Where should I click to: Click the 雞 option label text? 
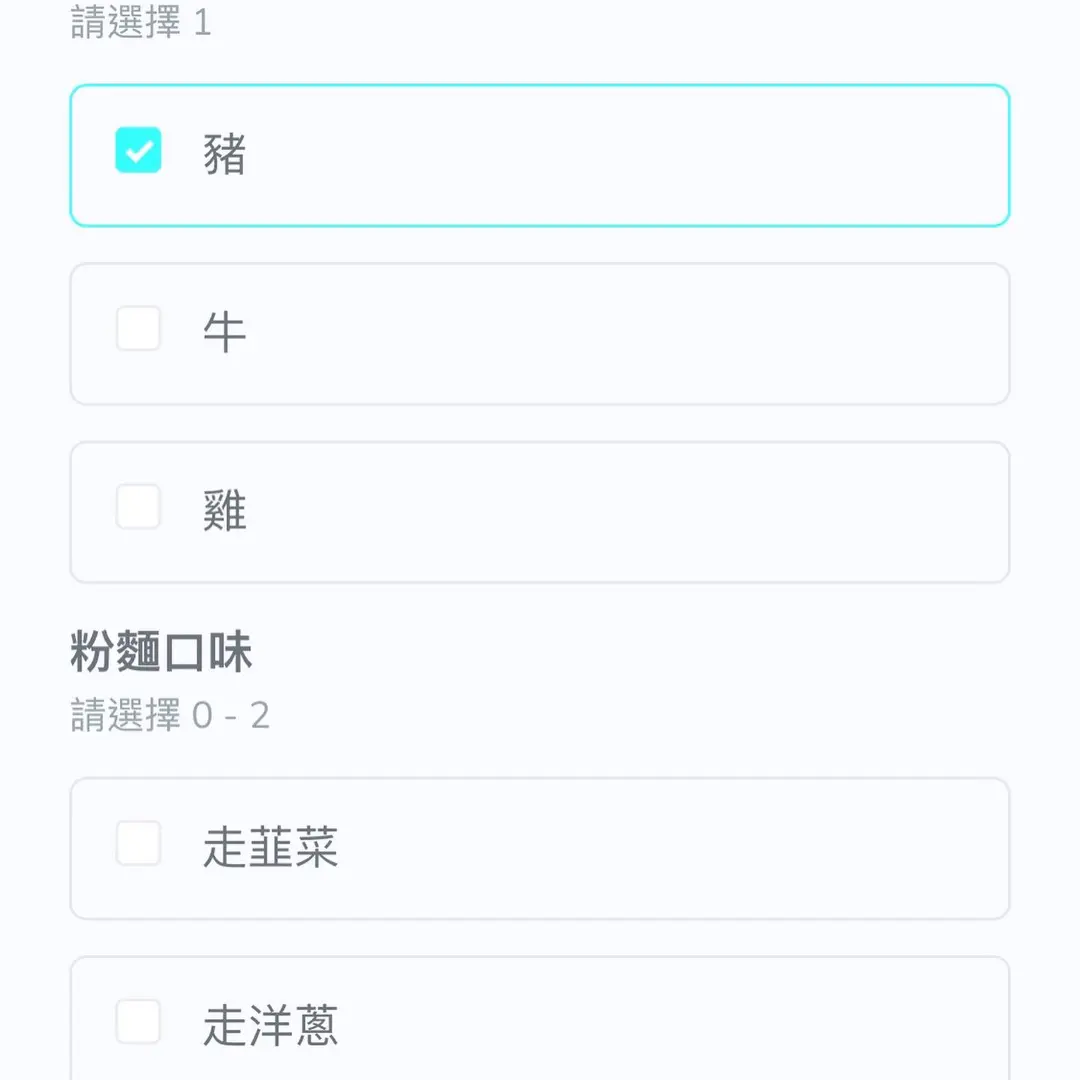click(x=224, y=510)
